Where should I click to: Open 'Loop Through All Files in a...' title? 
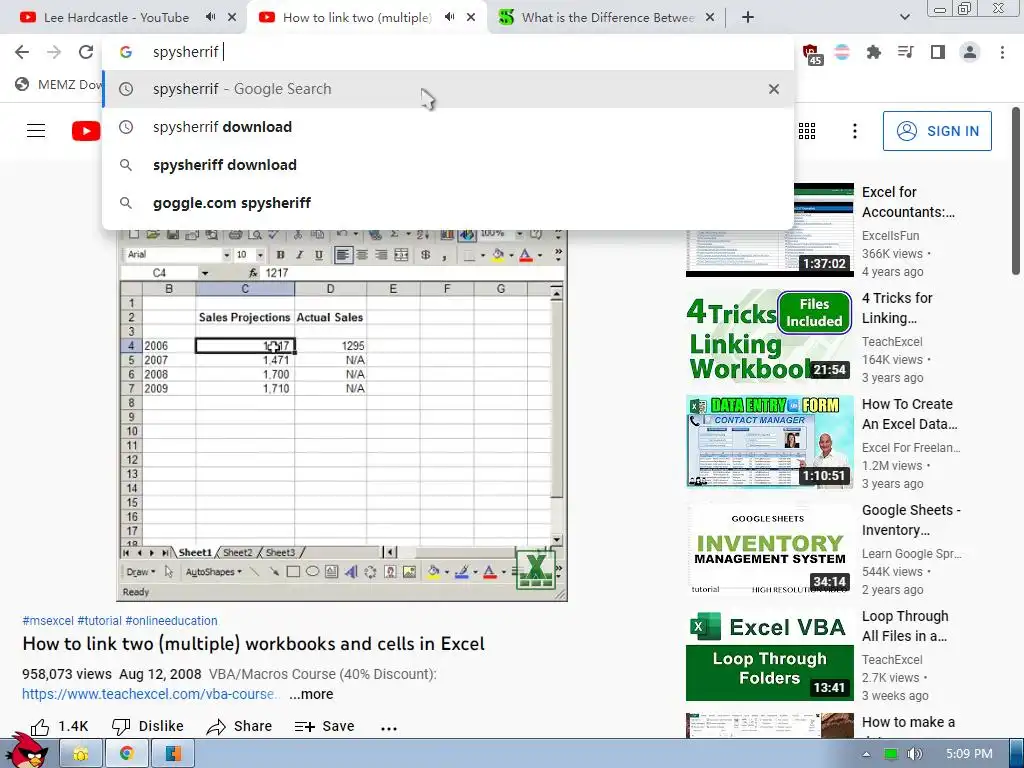tap(905, 626)
